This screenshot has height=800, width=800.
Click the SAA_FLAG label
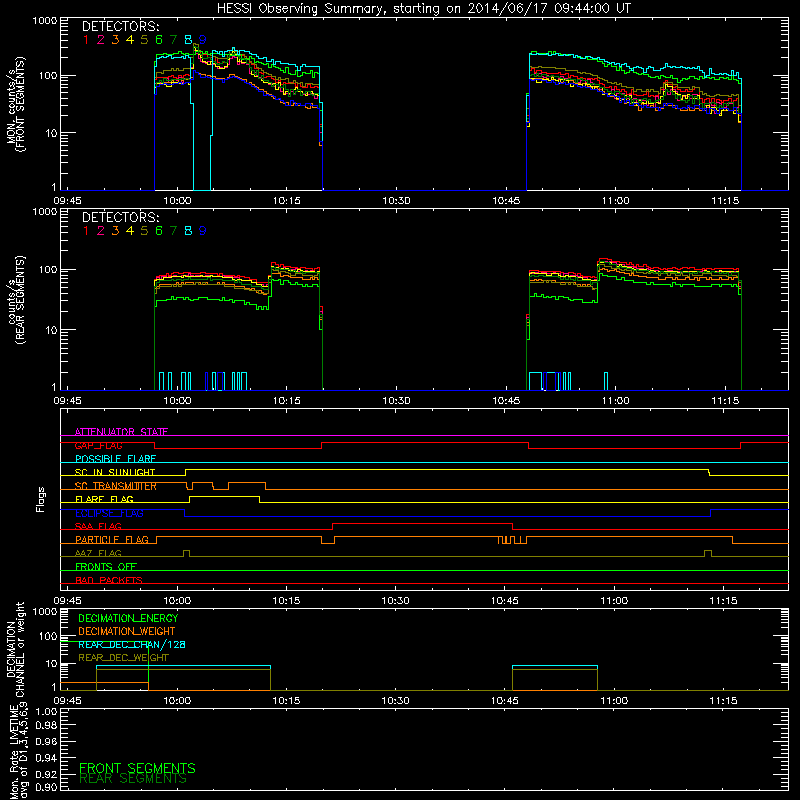(x=98, y=527)
